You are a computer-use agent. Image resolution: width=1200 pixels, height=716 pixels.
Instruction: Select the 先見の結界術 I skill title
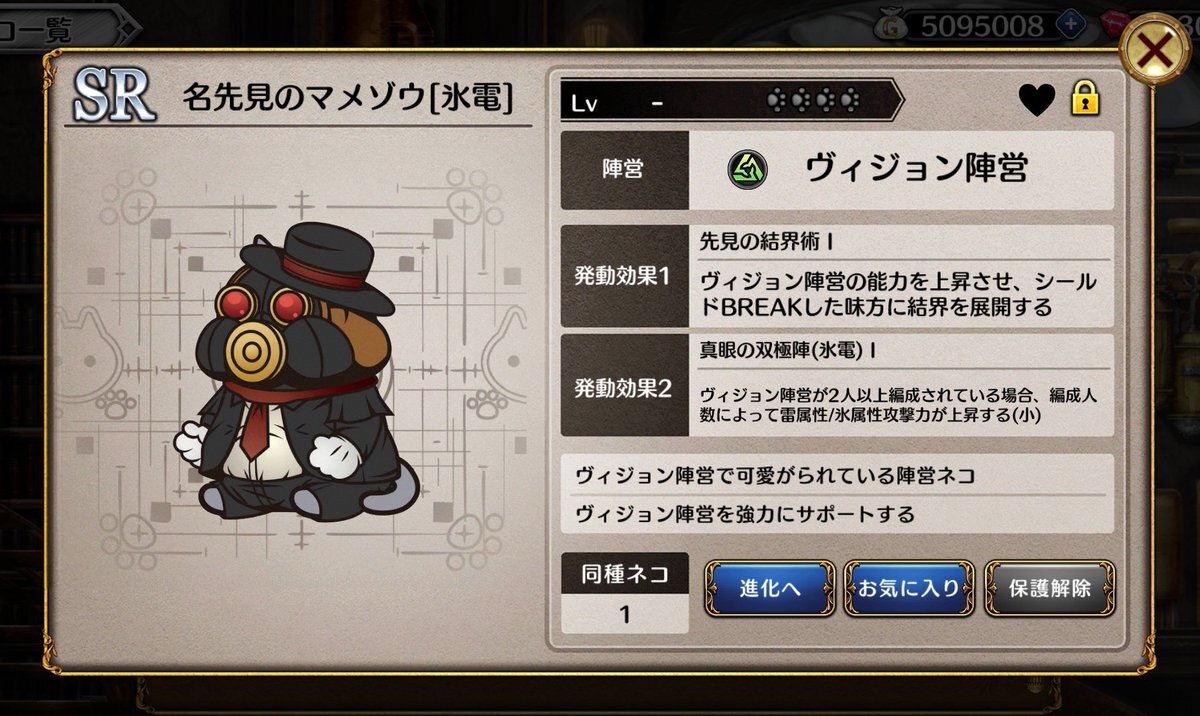[x=767, y=241]
